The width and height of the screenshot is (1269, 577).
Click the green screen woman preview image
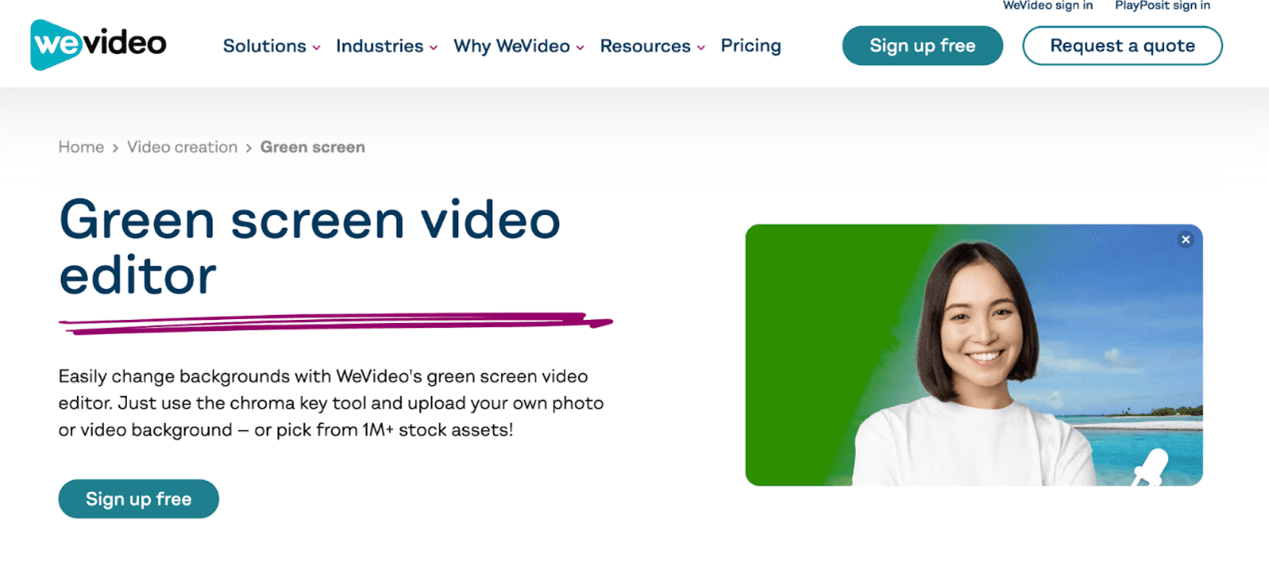(974, 355)
